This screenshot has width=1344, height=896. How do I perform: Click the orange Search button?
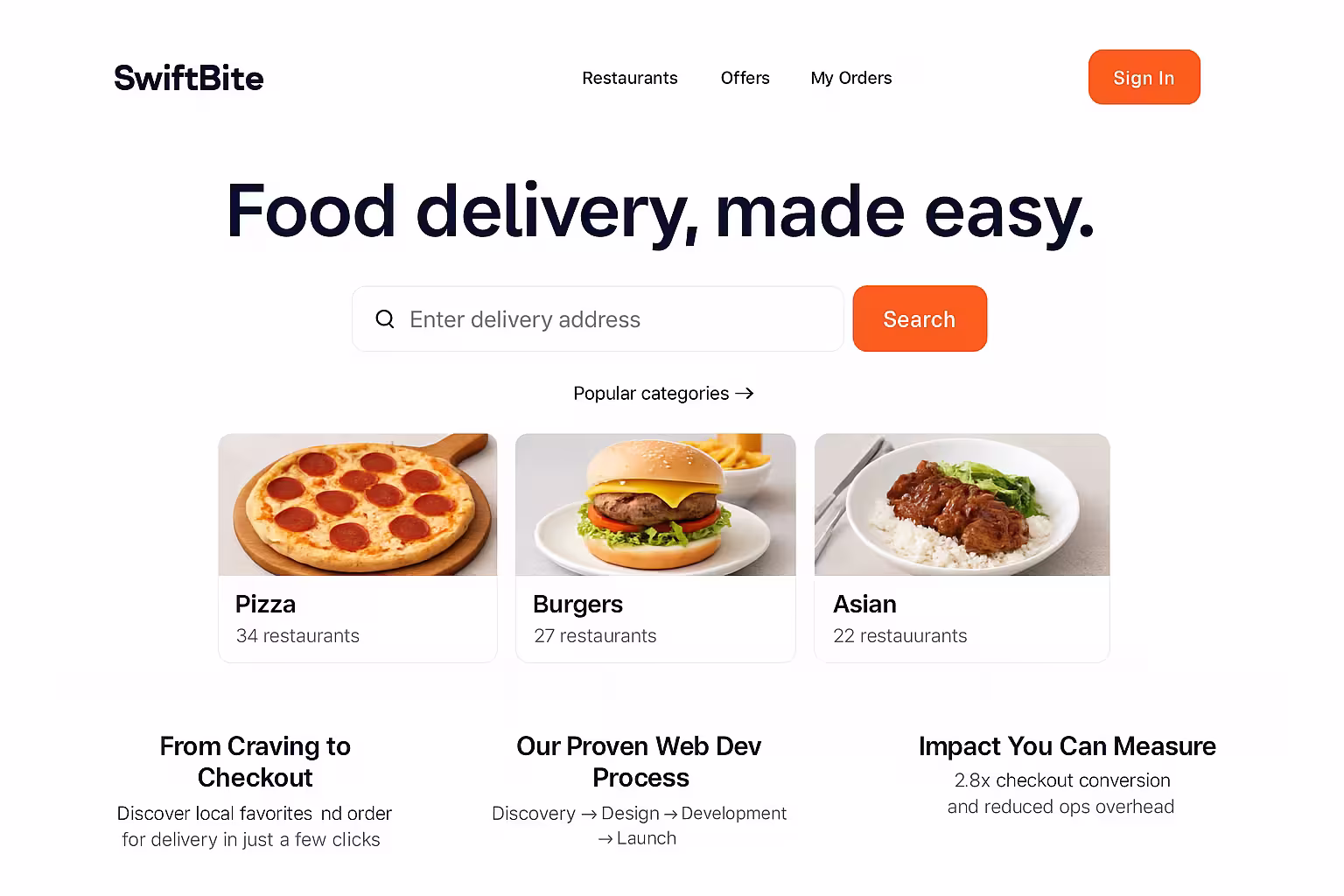pyautogui.click(x=920, y=318)
